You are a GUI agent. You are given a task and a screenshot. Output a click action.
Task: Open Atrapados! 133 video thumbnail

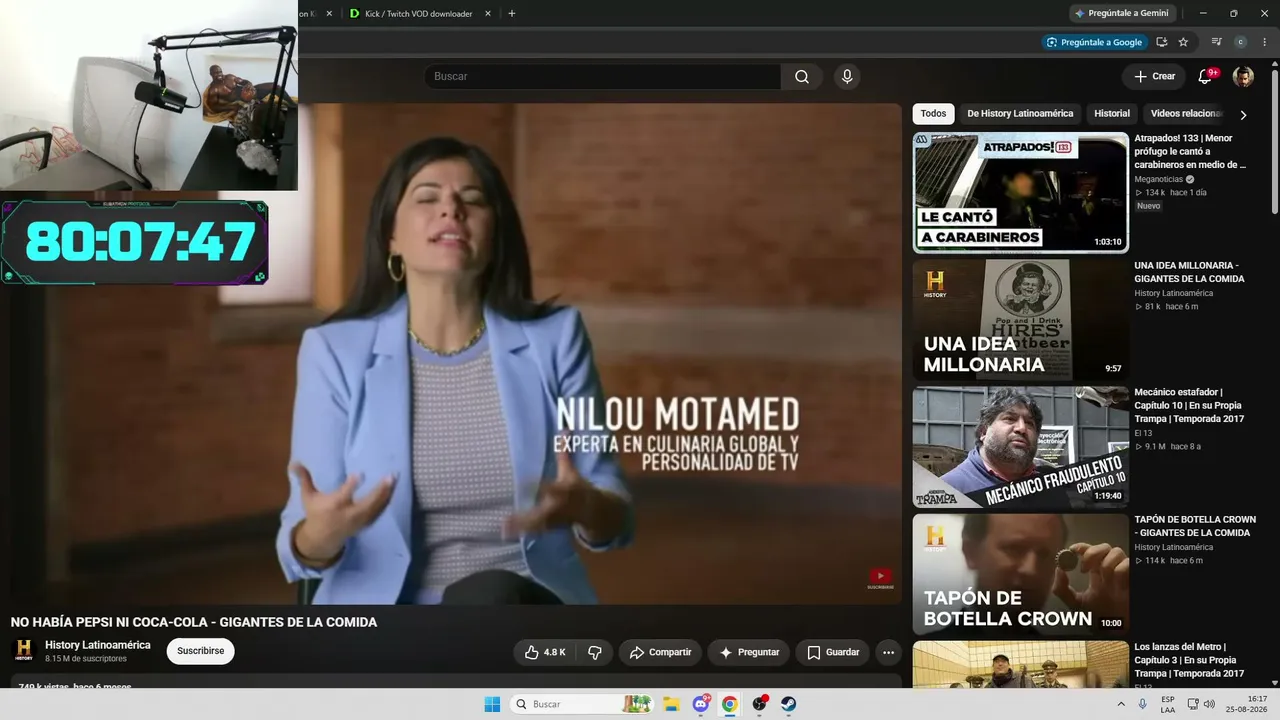[1021, 192]
